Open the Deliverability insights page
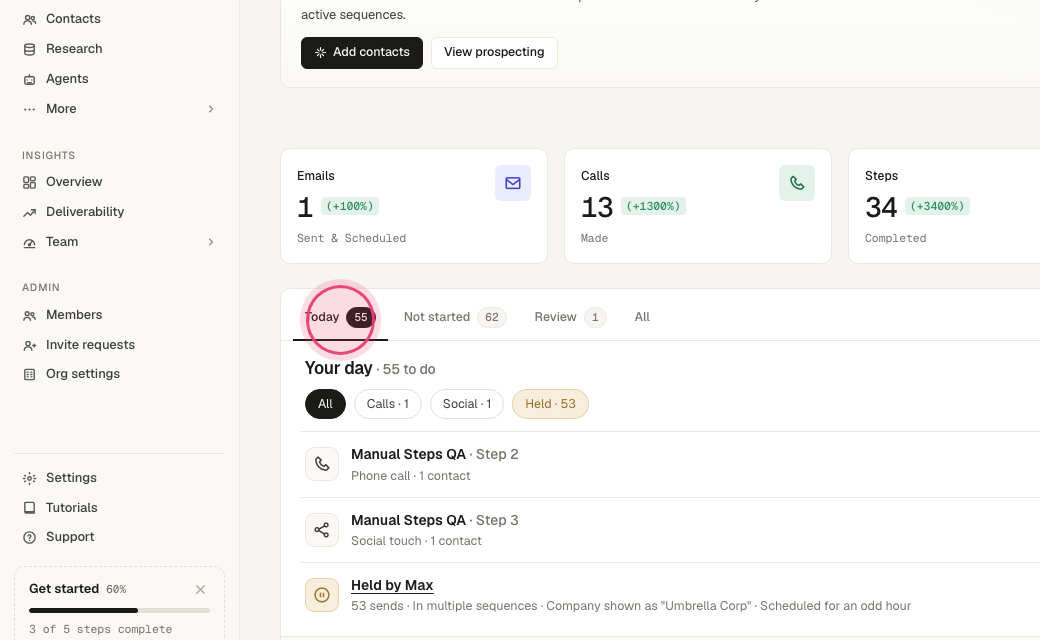This screenshot has width=1040, height=640. click(85, 212)
